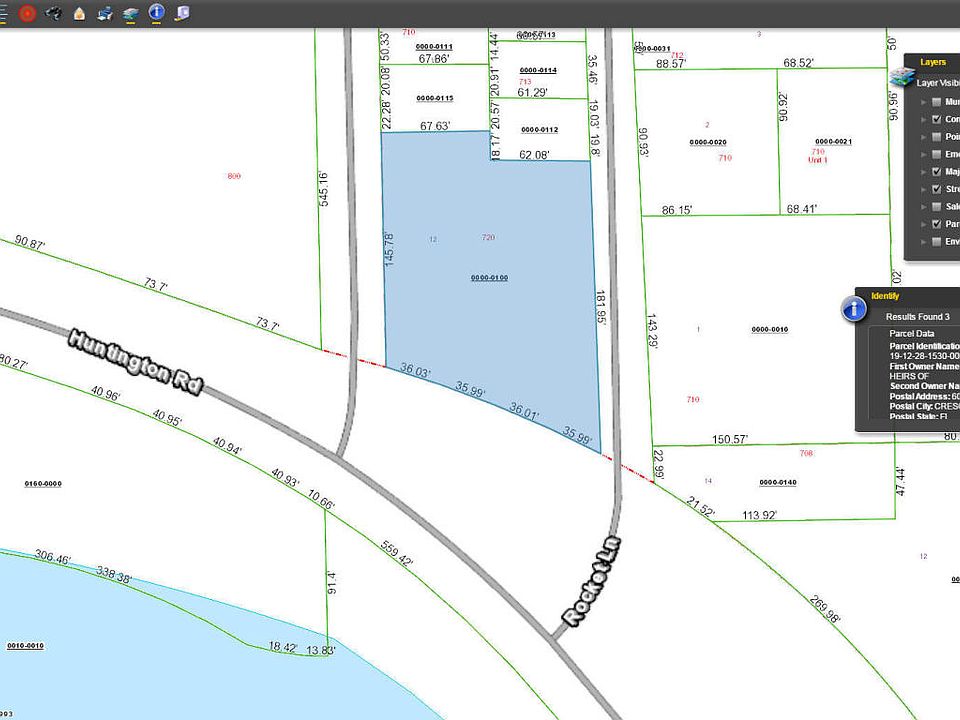Image resolution: width=960 pixels, height=720 pixels.
Task: Expand the last layer's tree arrow
Action: tap(923, 241)
